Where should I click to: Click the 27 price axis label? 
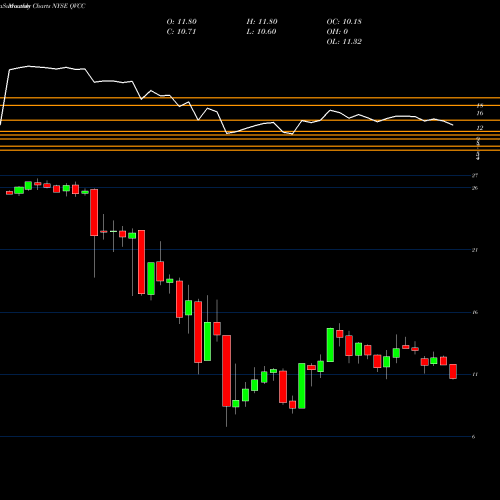(475, 175)
